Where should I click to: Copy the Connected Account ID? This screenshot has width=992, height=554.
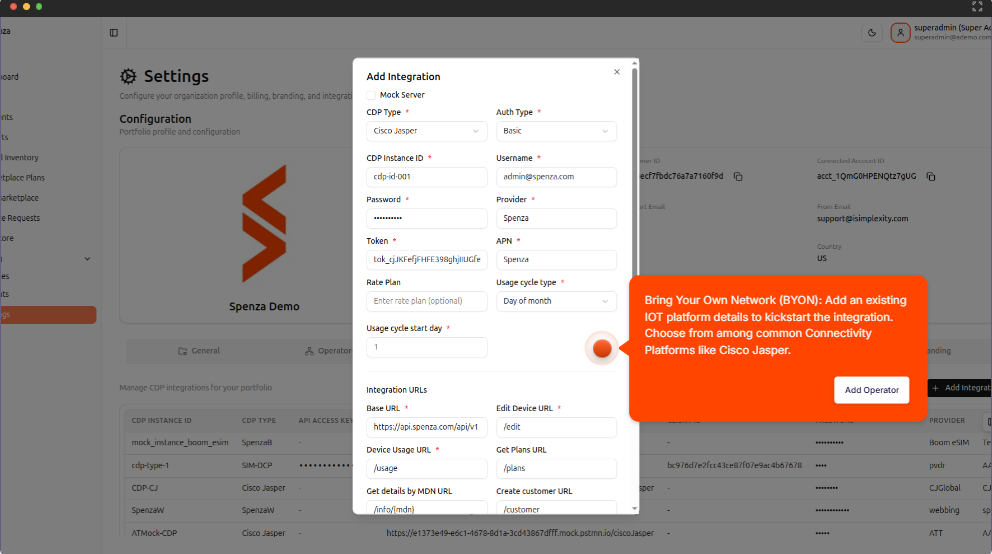click(x=931, y=176)
